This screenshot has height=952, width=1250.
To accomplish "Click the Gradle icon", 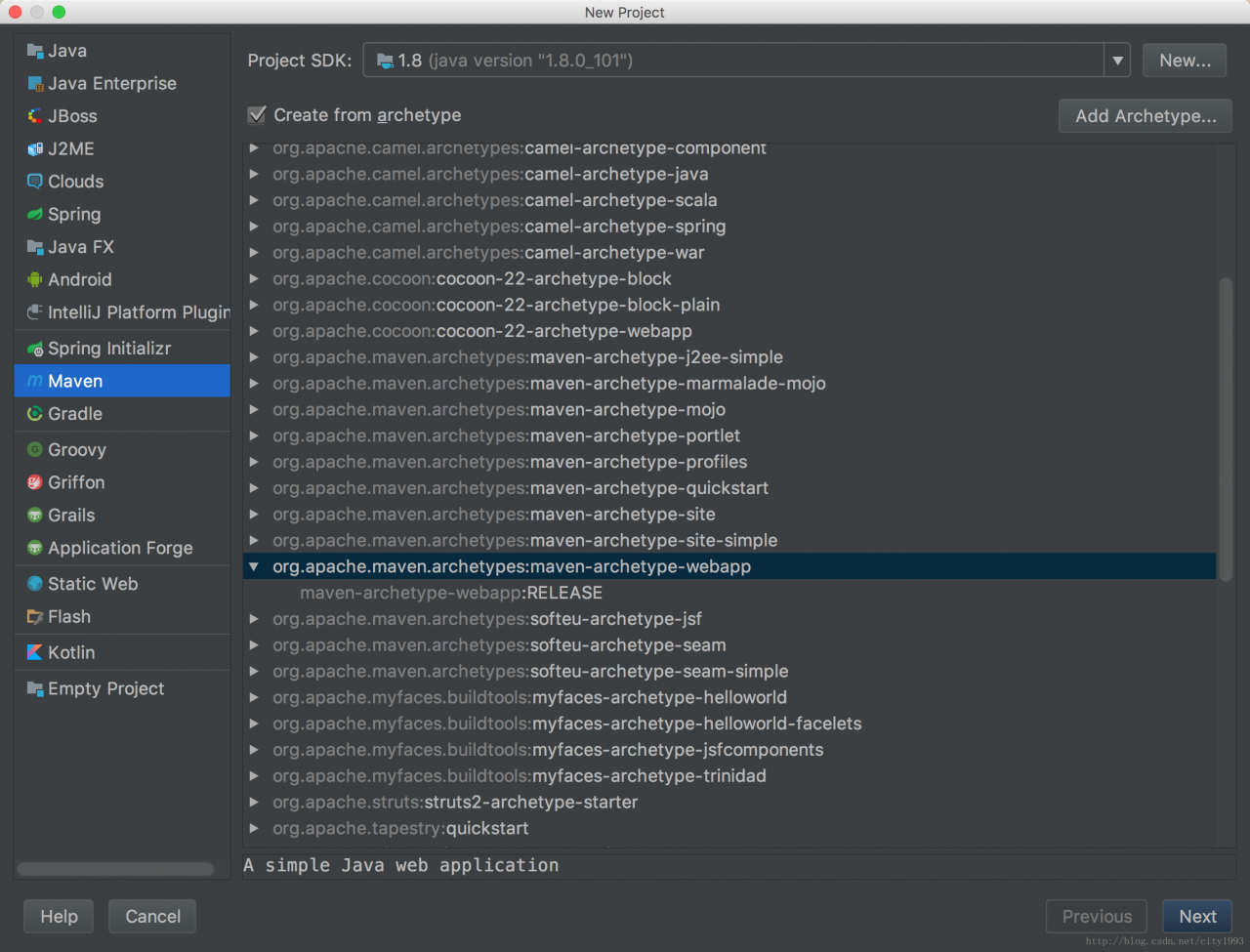I will coord(35,414).
